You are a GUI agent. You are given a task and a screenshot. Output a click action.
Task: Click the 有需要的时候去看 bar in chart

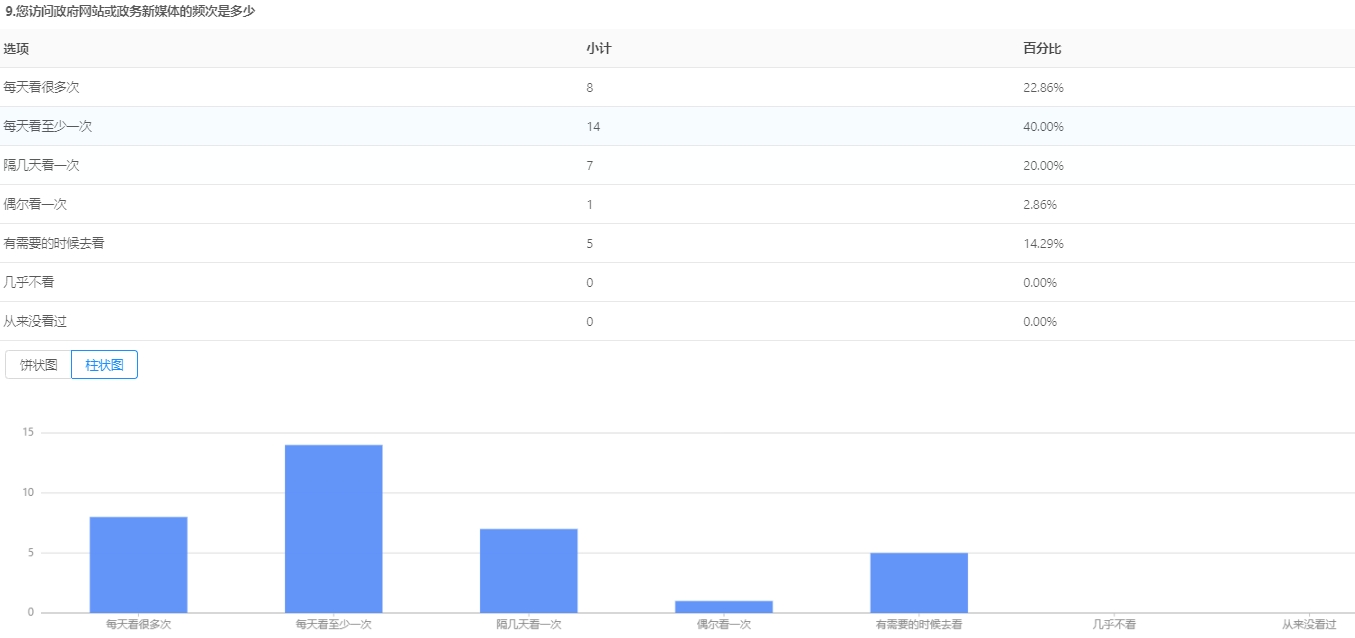pos(918,582)
